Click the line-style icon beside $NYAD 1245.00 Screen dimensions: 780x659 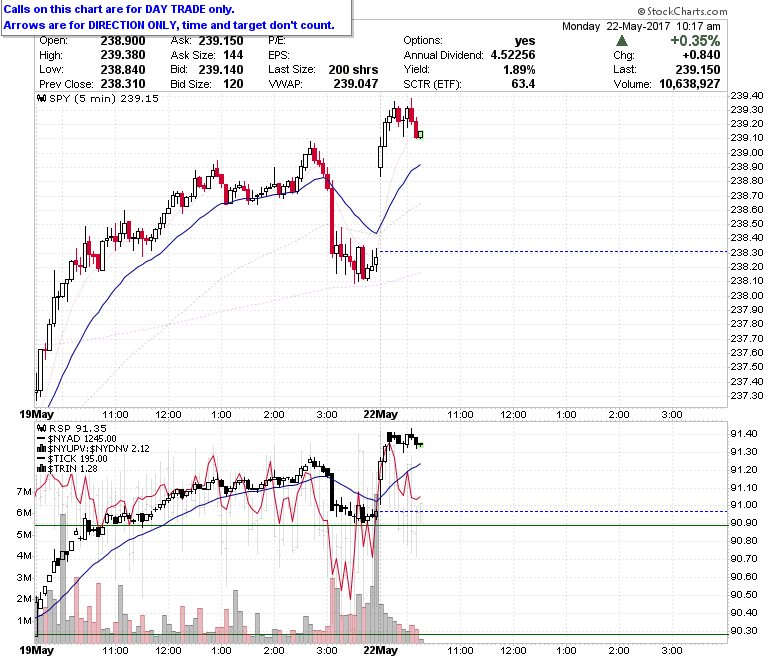click(42, 439)
